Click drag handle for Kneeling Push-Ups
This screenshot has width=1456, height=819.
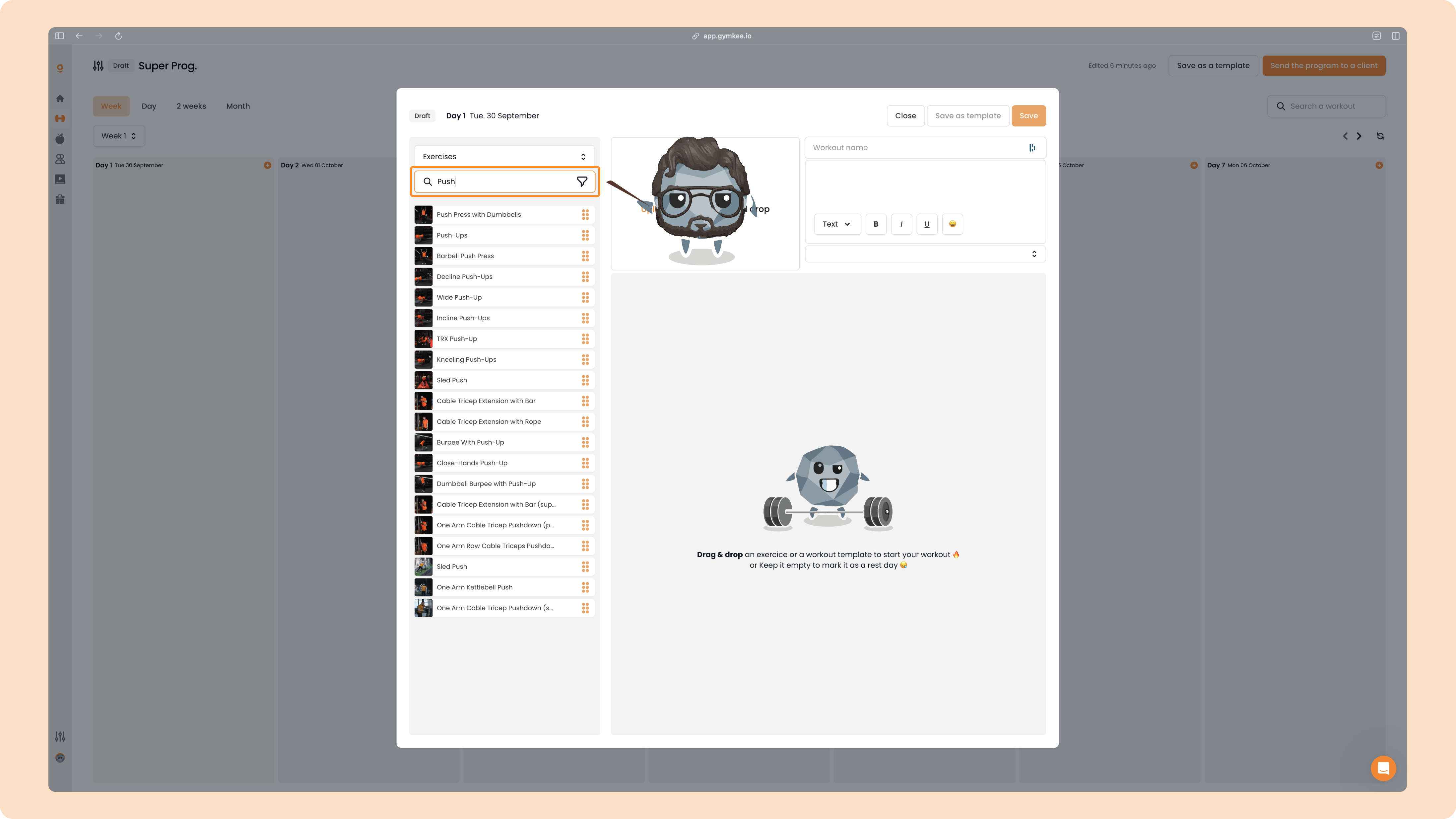pos(585,360)
